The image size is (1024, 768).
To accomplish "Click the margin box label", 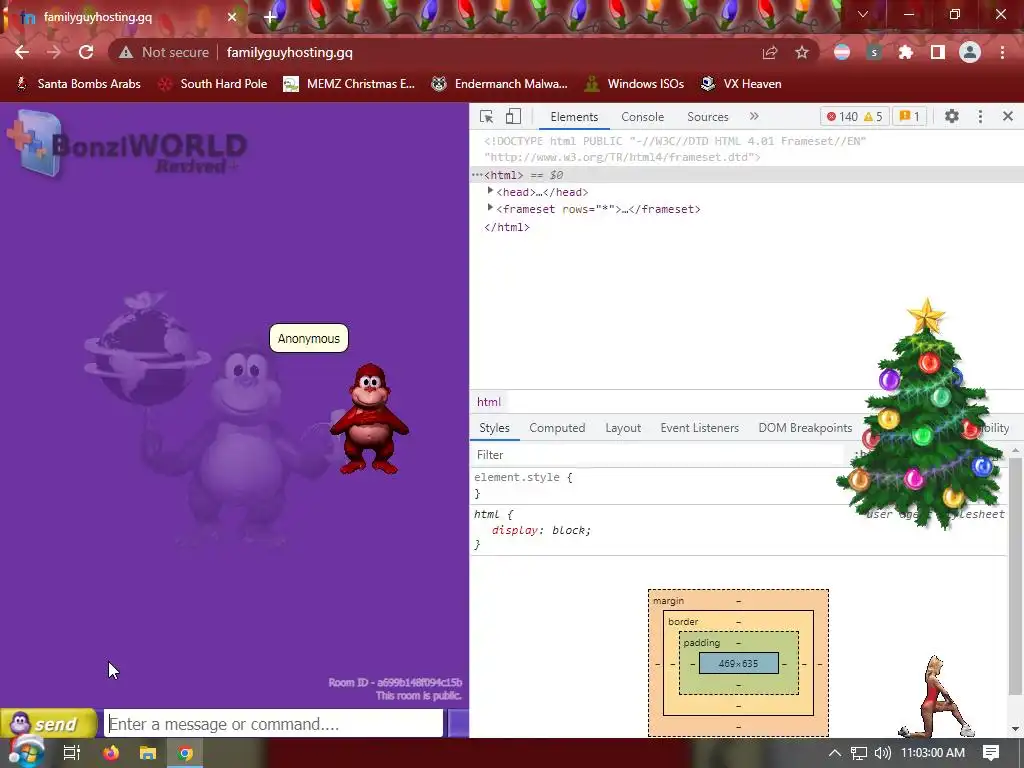I will click(668, 601).
